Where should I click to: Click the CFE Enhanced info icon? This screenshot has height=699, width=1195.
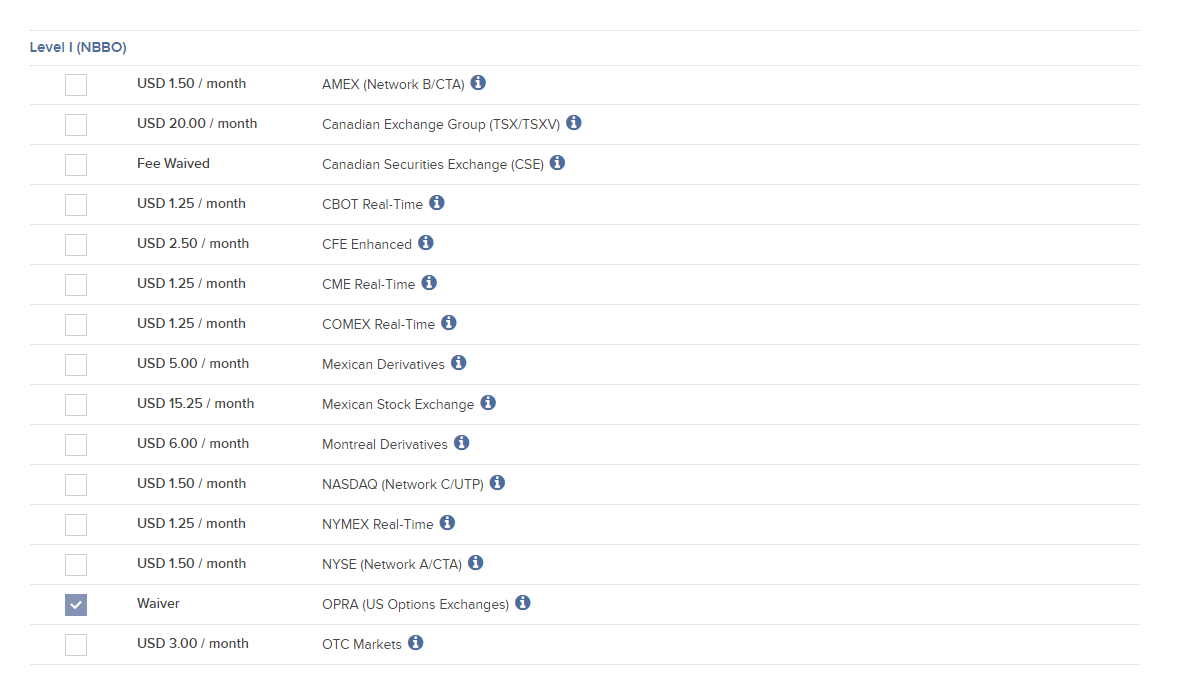tap(425, 242)
